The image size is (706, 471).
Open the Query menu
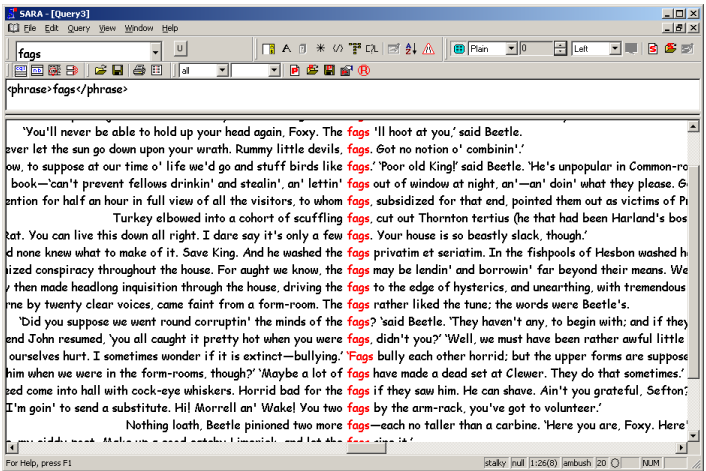[x=78, y=28]
